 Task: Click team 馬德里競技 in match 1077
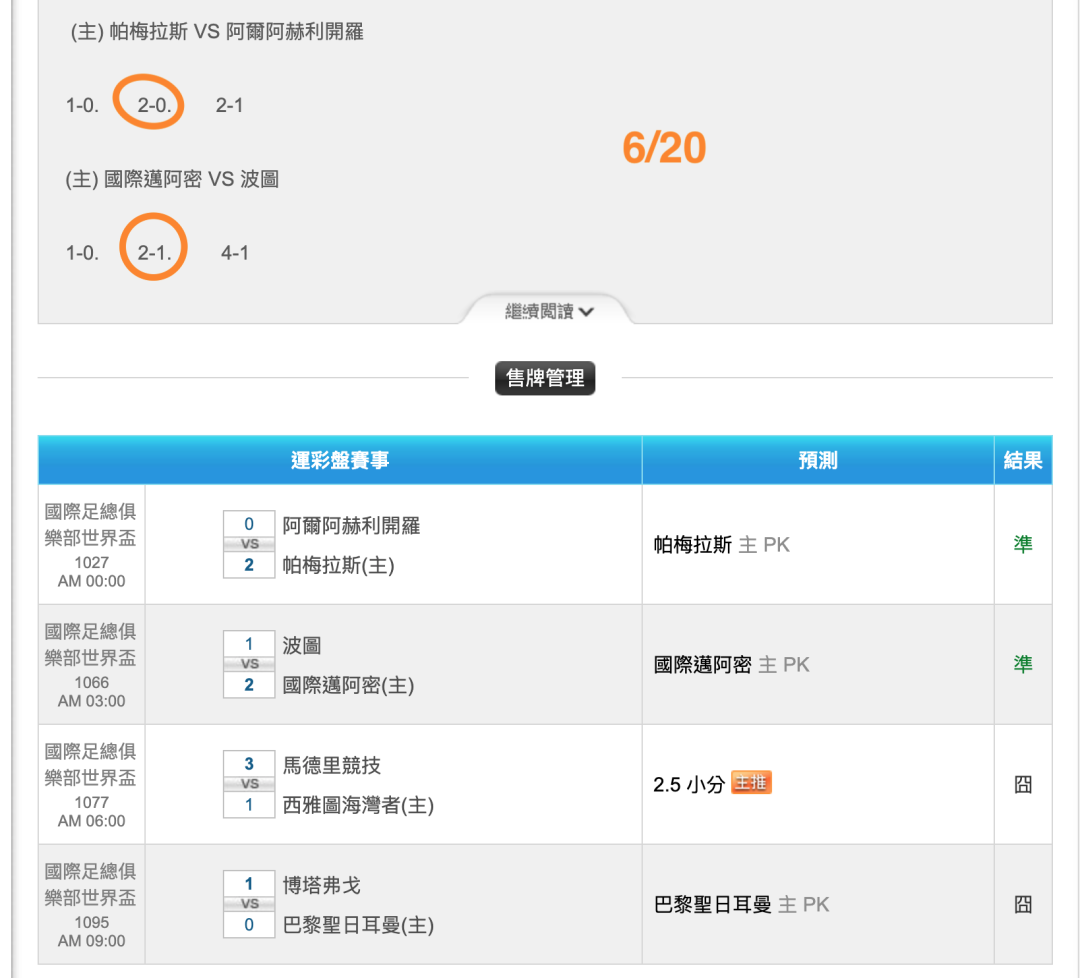(331, 765)
